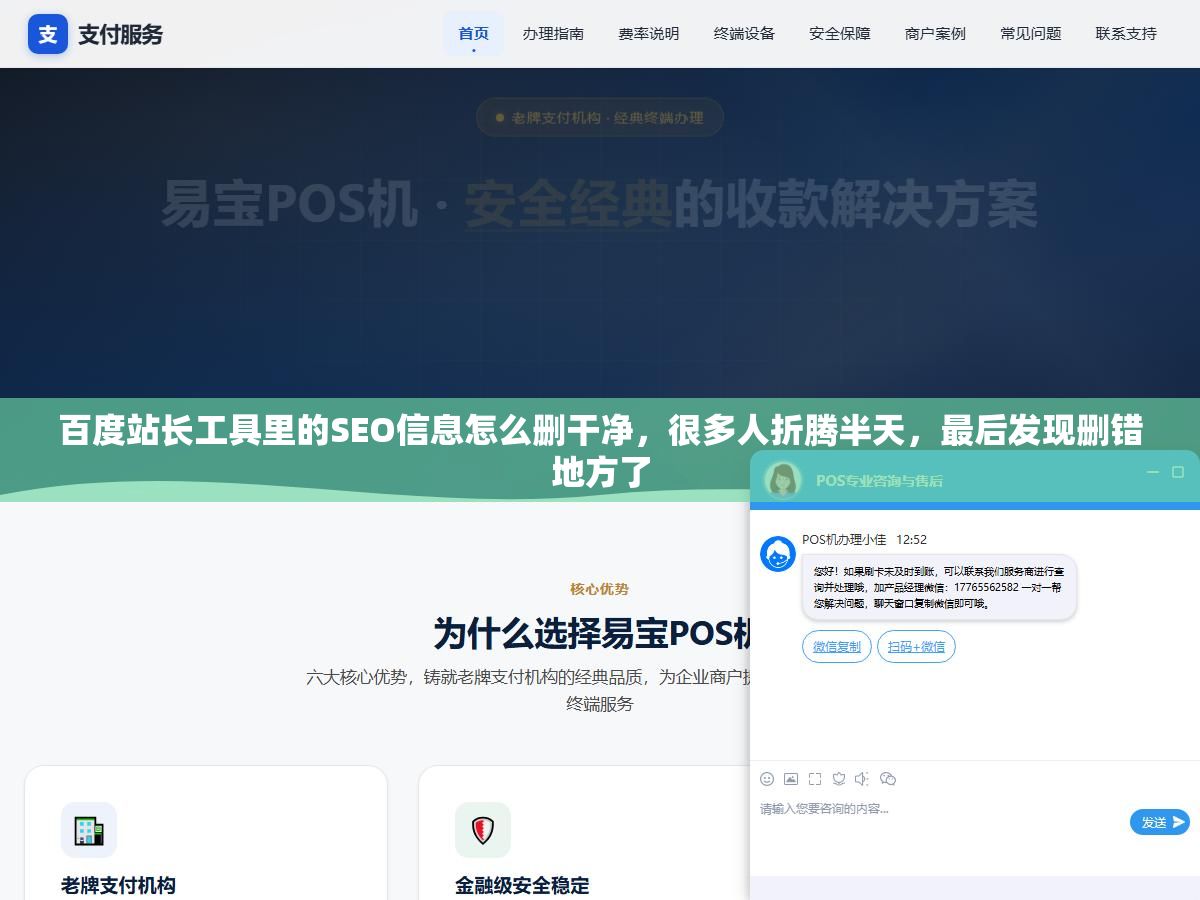Click the WeChat icon in chat toolbar
This screenshot has height=900, width=1200.
pos(887,779)
